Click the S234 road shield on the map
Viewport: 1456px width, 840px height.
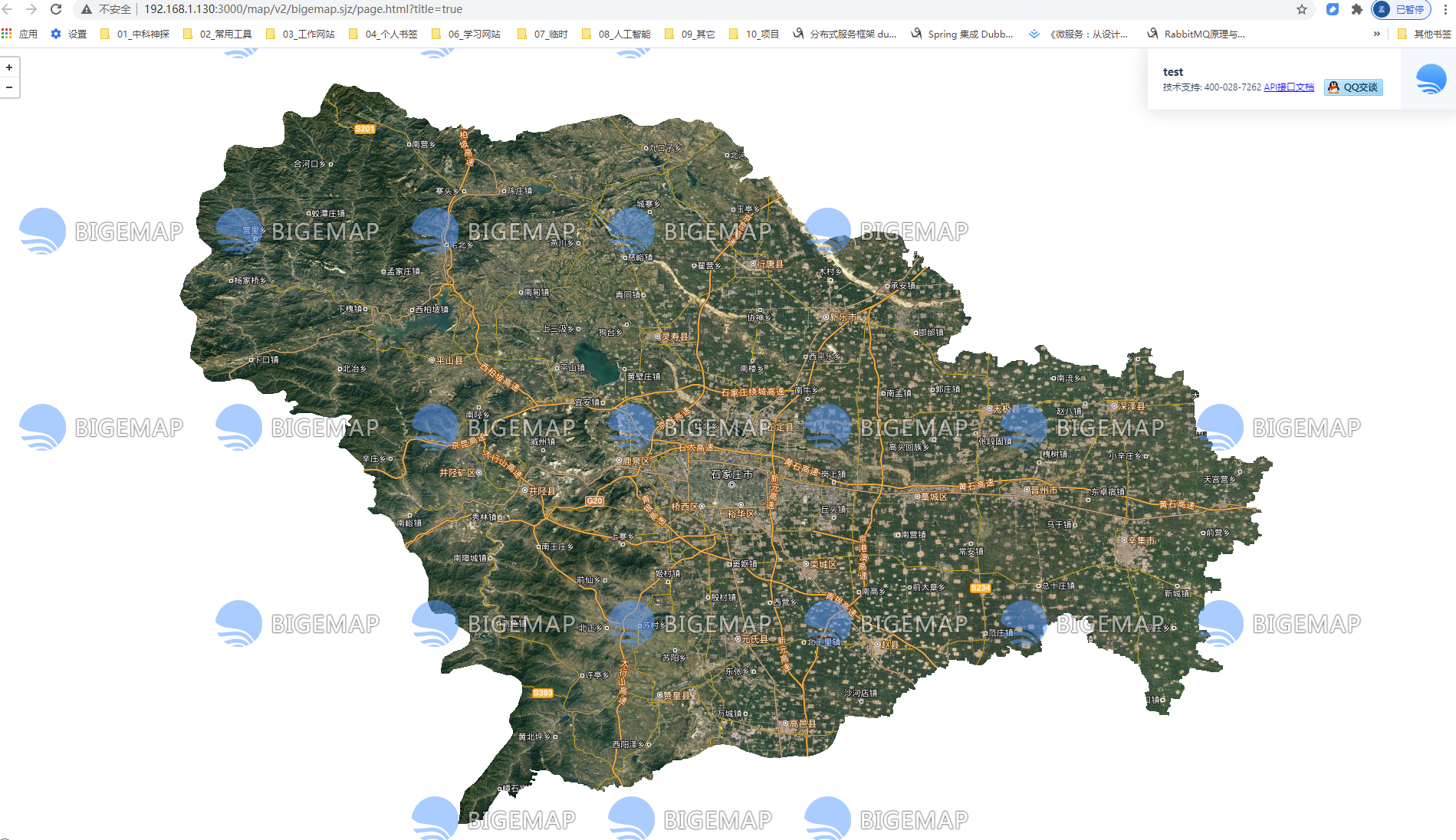click(981, 588)
